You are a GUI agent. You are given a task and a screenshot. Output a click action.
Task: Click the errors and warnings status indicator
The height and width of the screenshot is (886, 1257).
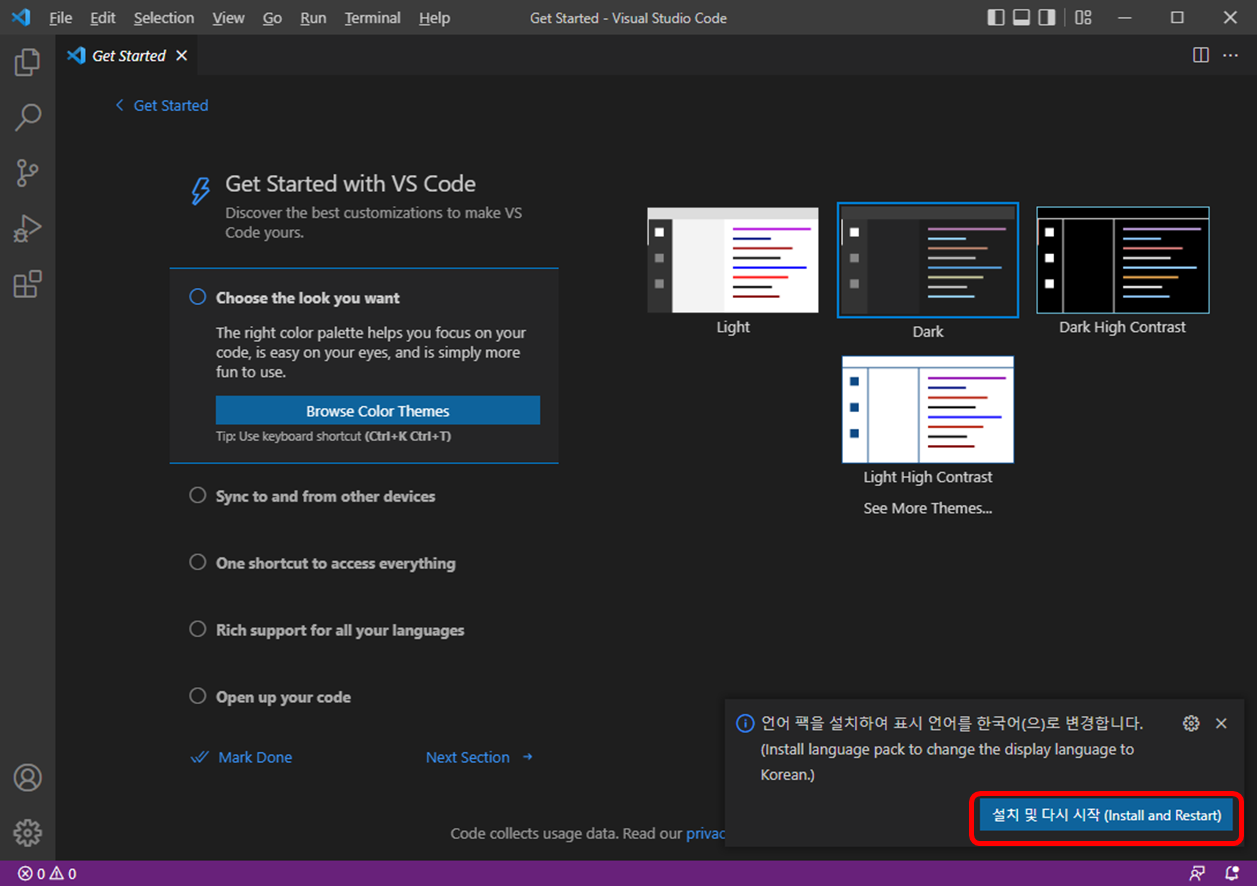(46, 874)
